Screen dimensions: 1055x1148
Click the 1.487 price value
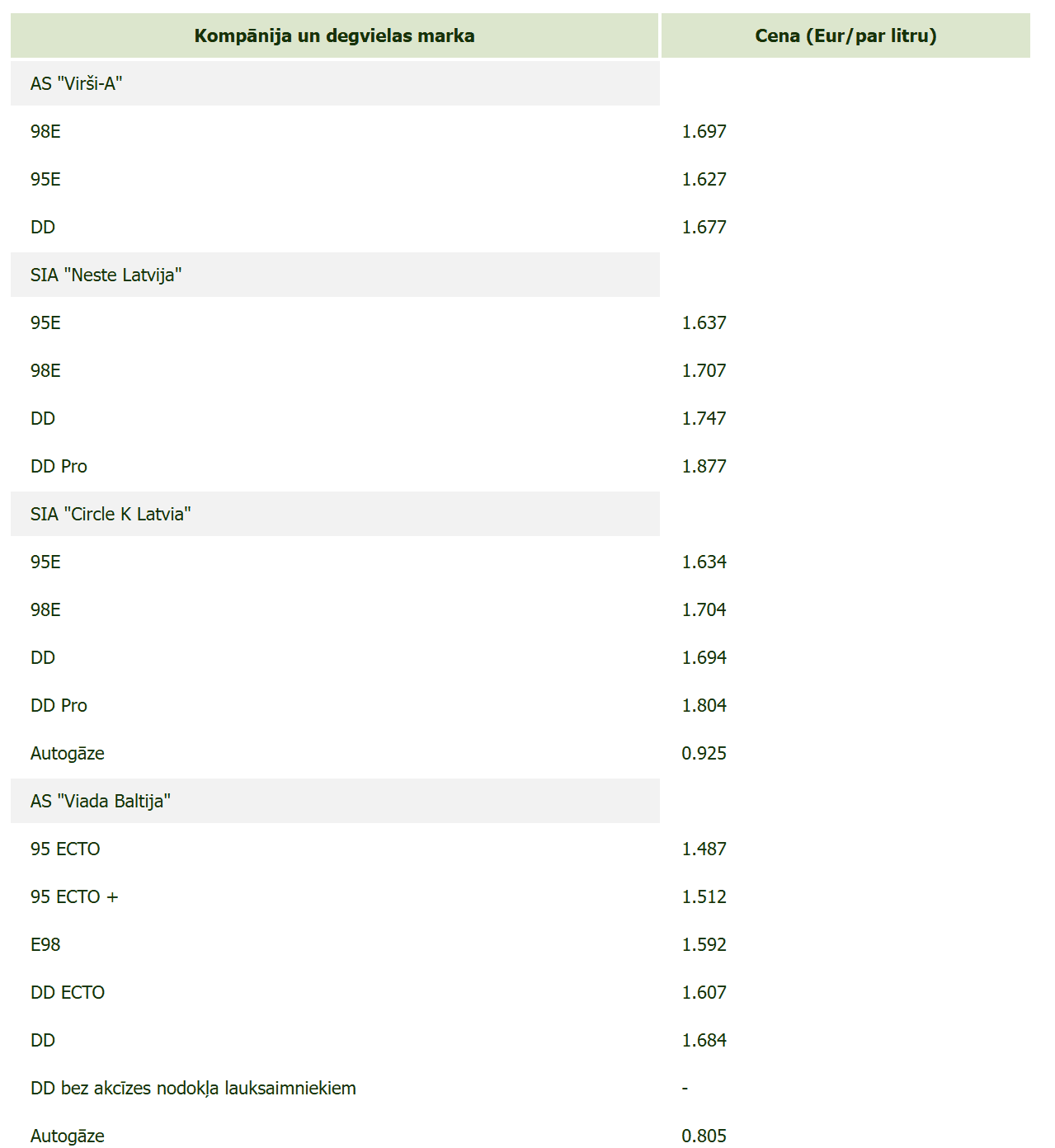click(704, 849)
